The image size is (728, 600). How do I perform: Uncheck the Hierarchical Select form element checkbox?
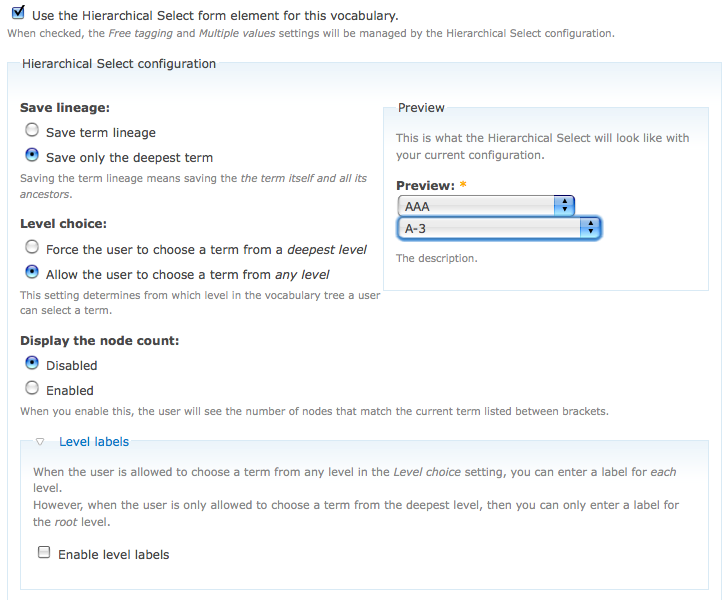tap(18, 15)
